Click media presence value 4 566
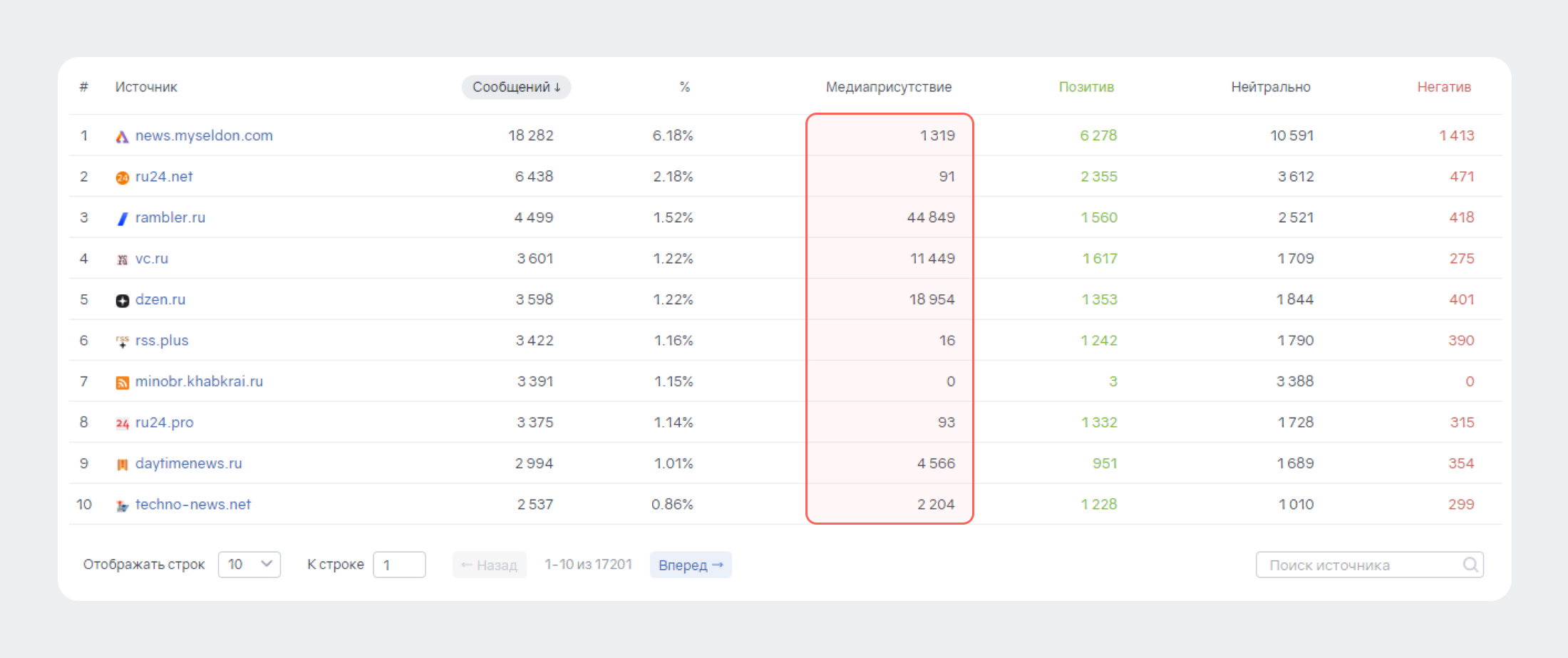The image size is (1568, 658). pyautogui.click(x=937, y=463)
